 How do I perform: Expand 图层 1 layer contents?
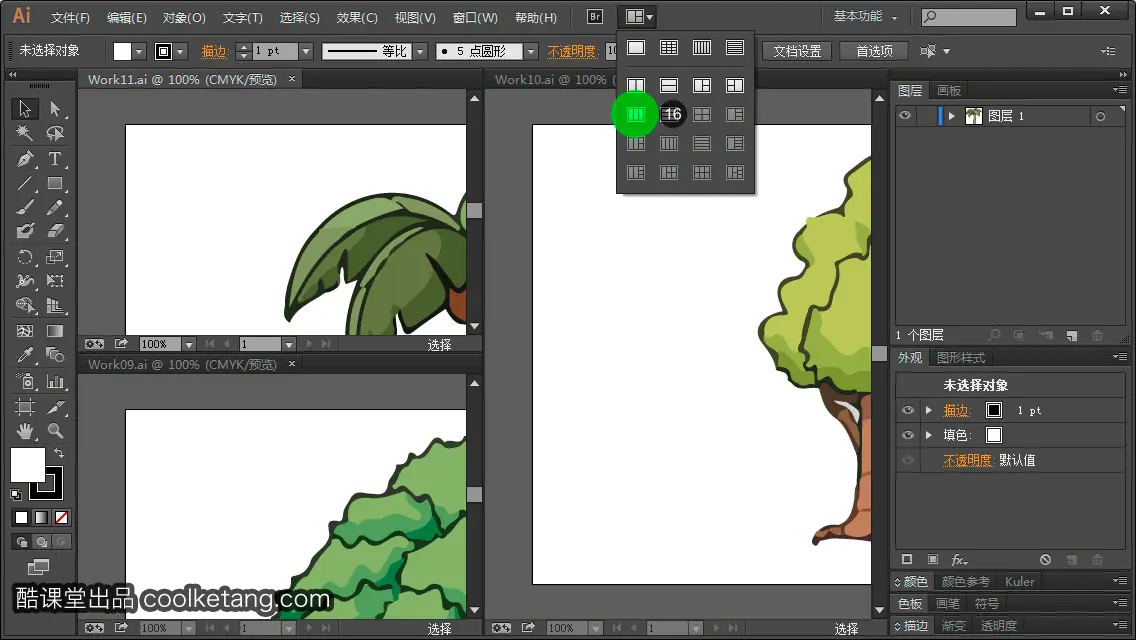click(951, 116)
